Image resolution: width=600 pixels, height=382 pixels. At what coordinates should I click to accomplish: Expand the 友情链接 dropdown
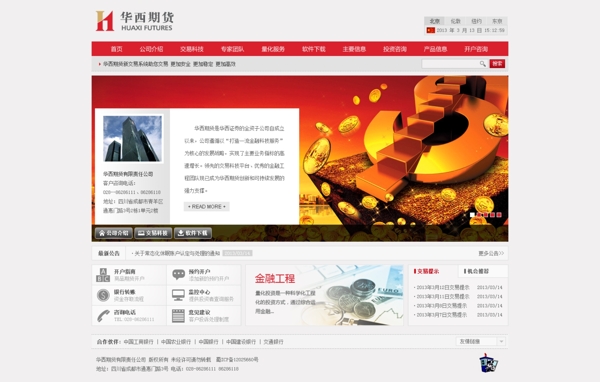pyautogui.click(x=481, y=341)
